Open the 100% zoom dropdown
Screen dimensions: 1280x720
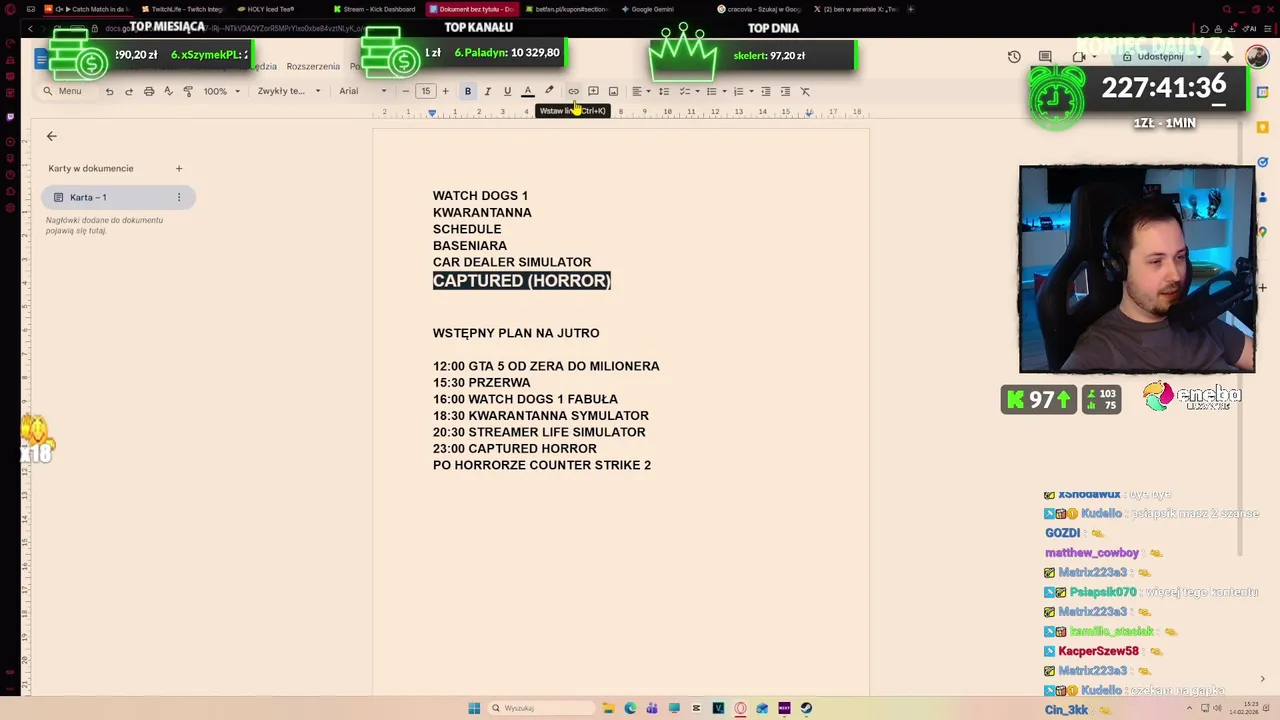pyautogui.click(x=222, y=91)
